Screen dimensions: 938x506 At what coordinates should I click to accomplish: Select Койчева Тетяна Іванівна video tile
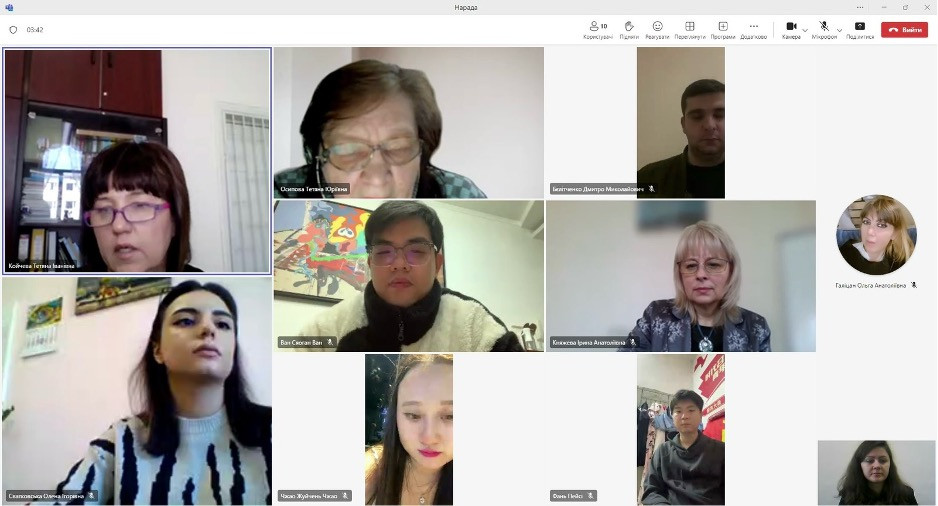pyautogui.click(x=137, y=161)
